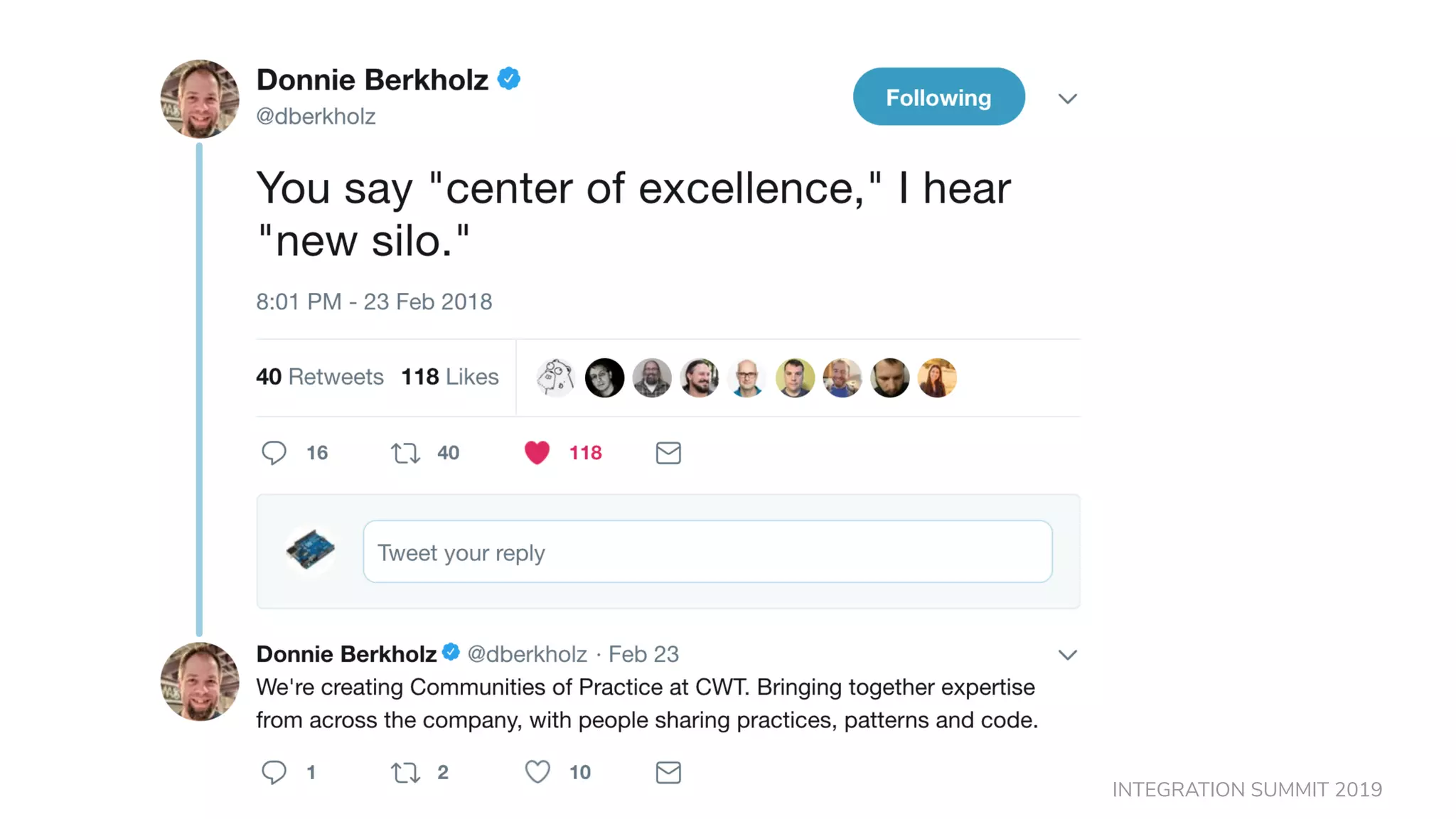The width and height of the screenshot is (1456, 819).
Task: Click the retweet icon showing 40
Action: [405, 453]
